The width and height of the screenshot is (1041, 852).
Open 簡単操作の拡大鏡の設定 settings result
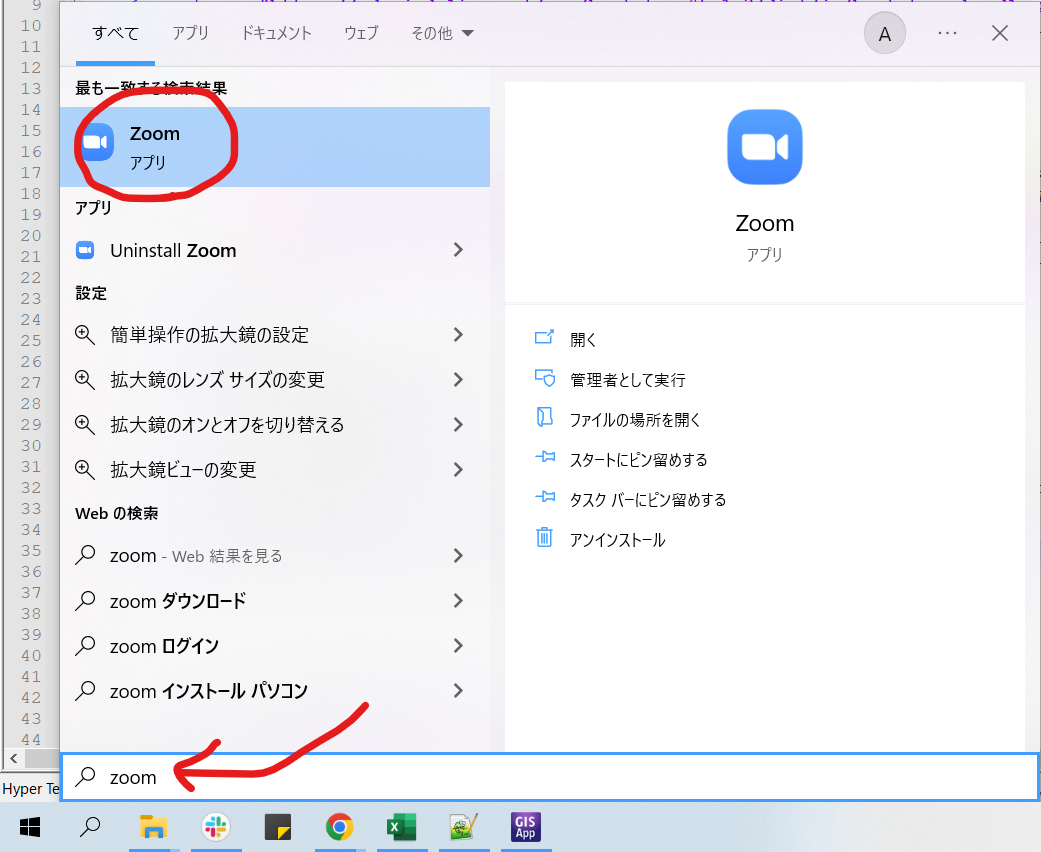[x=275, y=335]
